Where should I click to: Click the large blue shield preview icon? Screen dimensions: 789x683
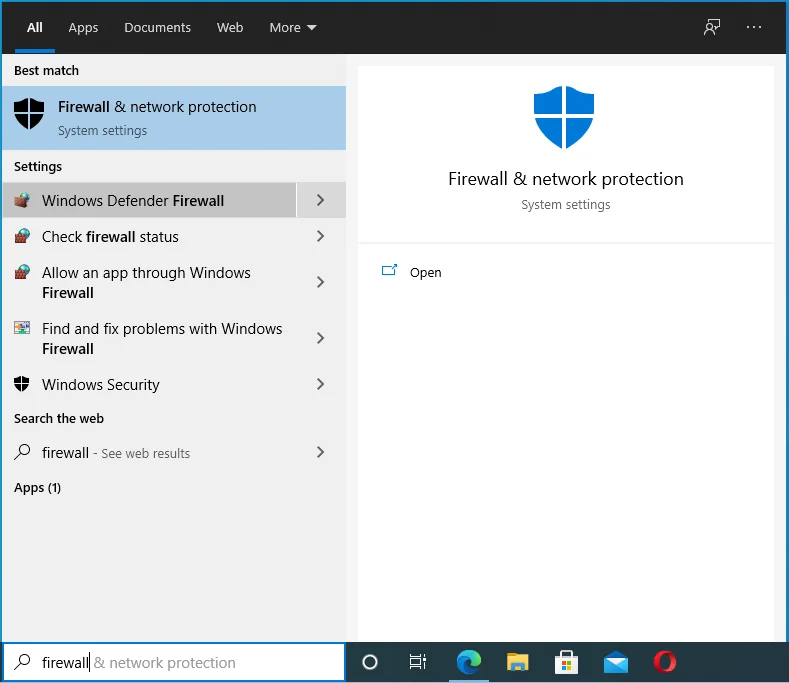(x=564, y=117)
